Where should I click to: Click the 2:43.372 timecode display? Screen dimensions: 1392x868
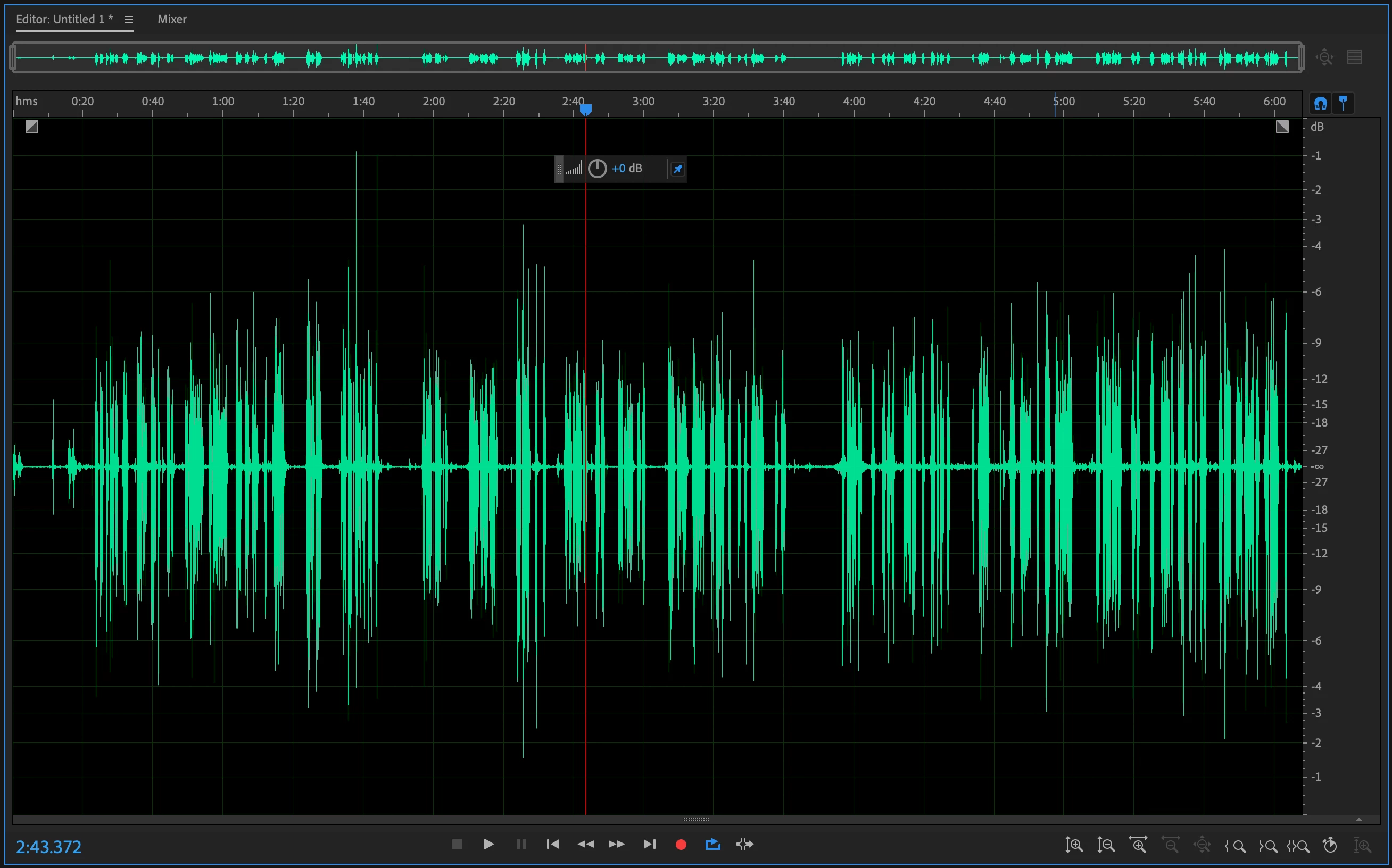click(x=49, y=847)
